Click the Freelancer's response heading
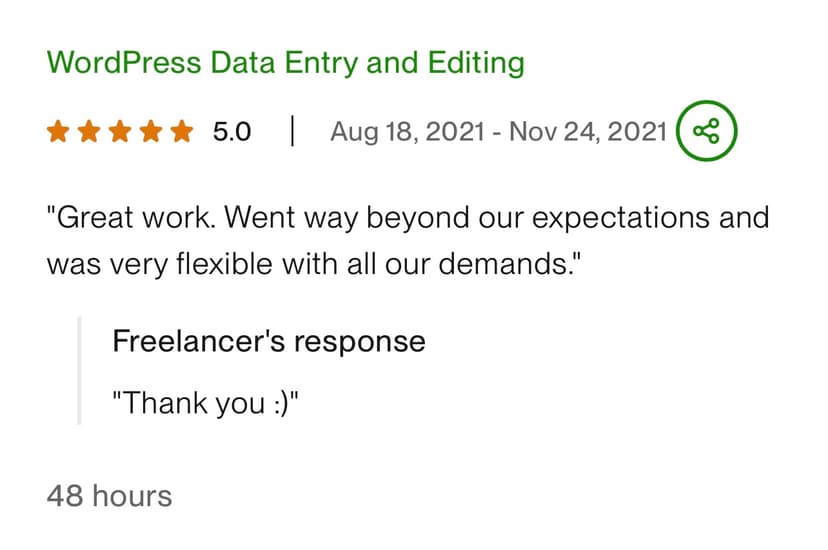The height and width of the screenshot is (550, 828). pyautogui.click(x=269, y=341)
